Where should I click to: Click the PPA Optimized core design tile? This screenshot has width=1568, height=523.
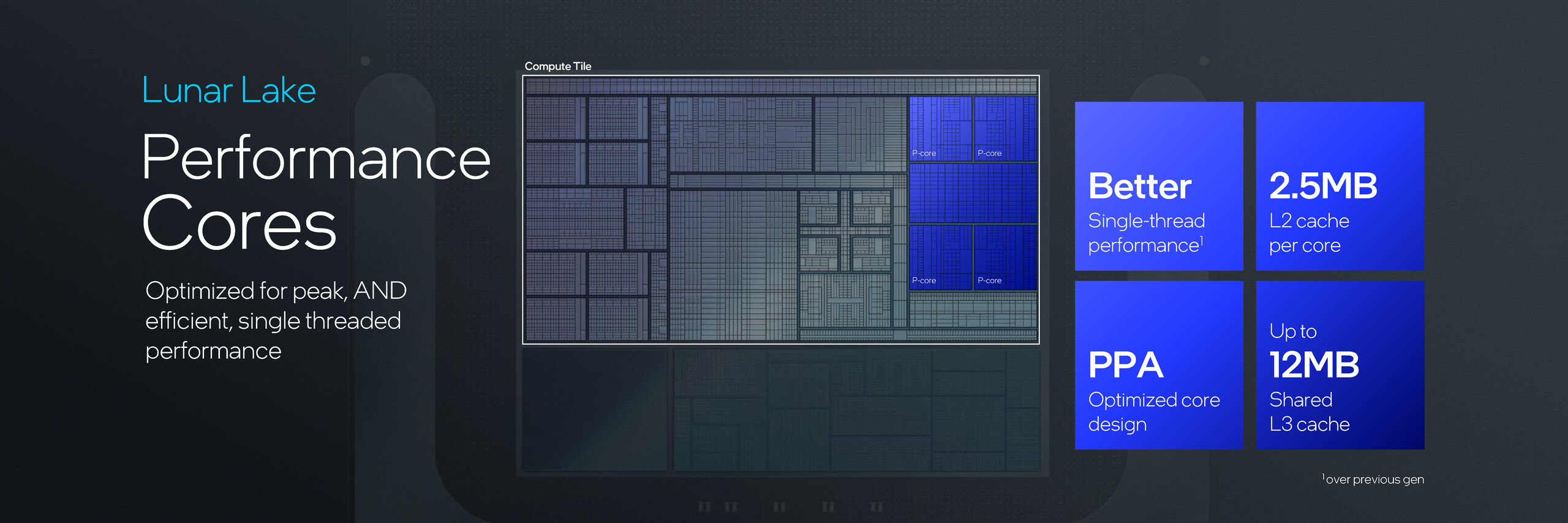click(x=1158, y=365)
